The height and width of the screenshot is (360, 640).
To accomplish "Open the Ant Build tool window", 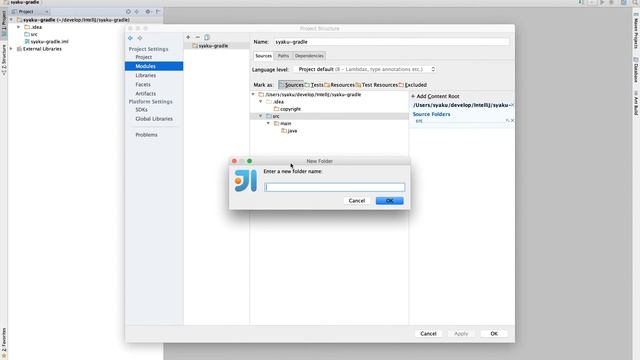I will tap(636, 103).
